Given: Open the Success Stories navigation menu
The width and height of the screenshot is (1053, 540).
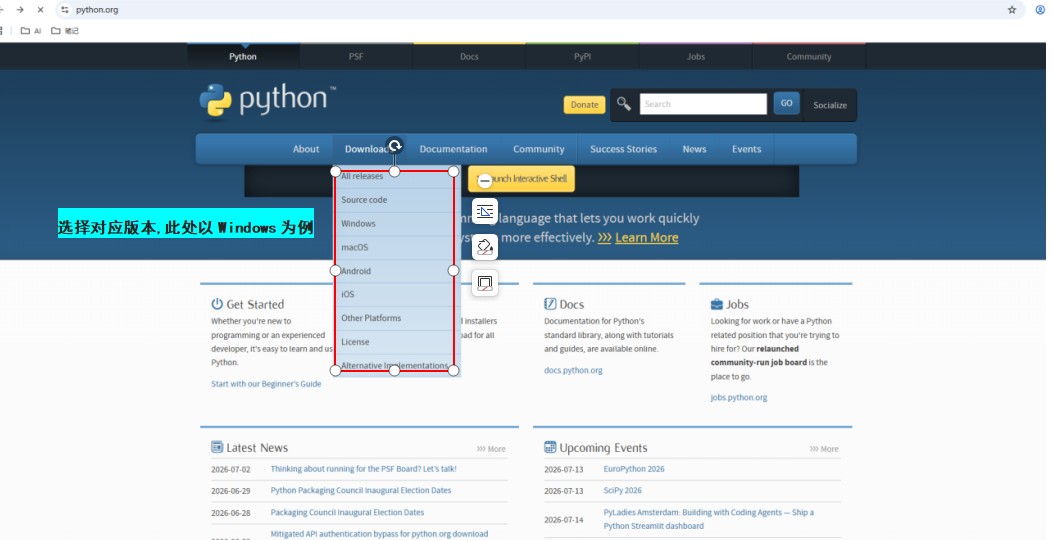Looking at the screenshot, I should tap(623, 149).
